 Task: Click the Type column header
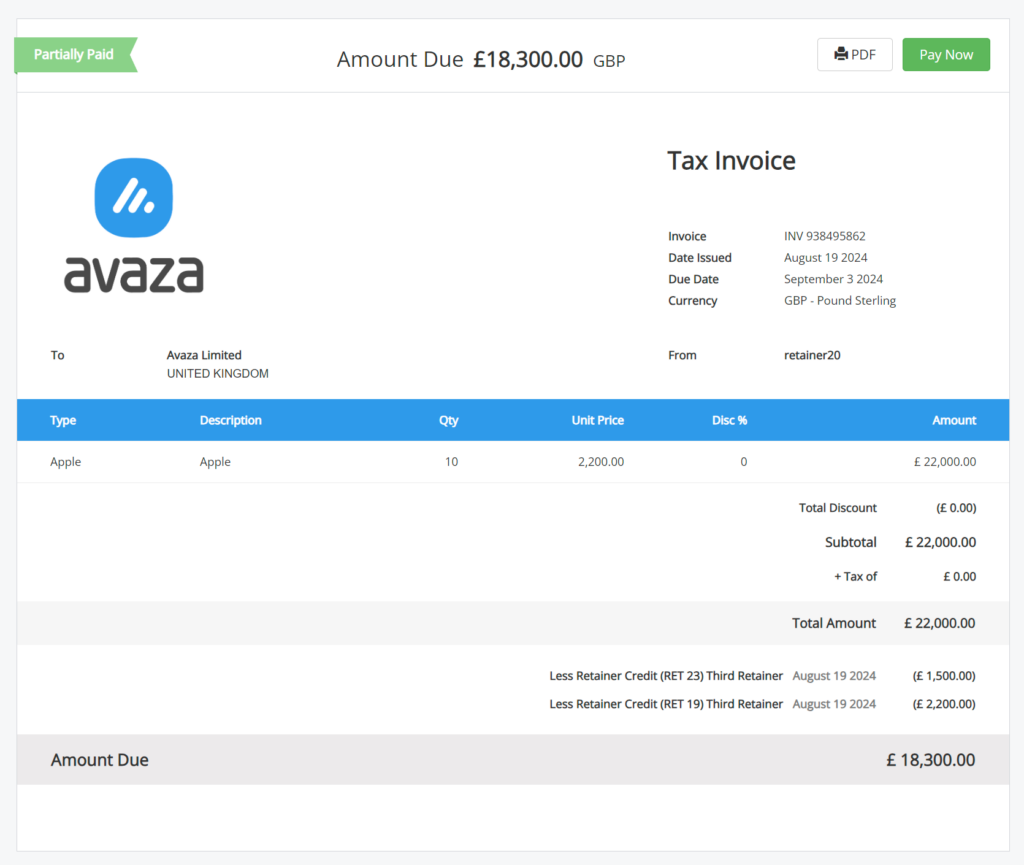[63, 420]
